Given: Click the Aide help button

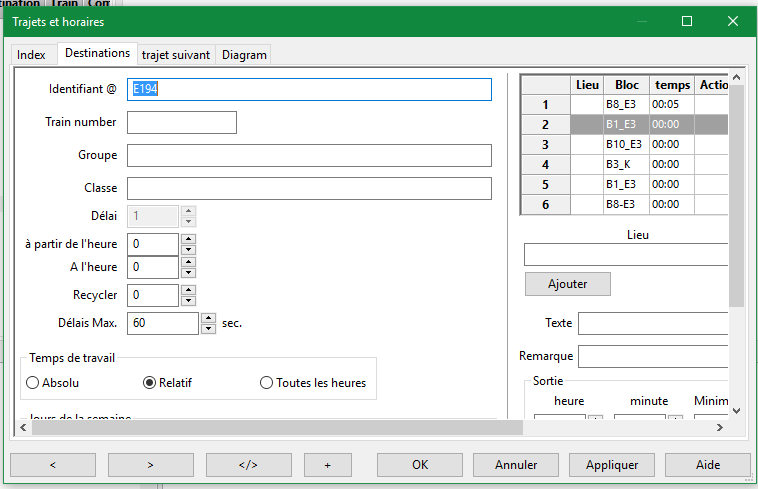Looking at the screenshot, I should tap(707, 465).
